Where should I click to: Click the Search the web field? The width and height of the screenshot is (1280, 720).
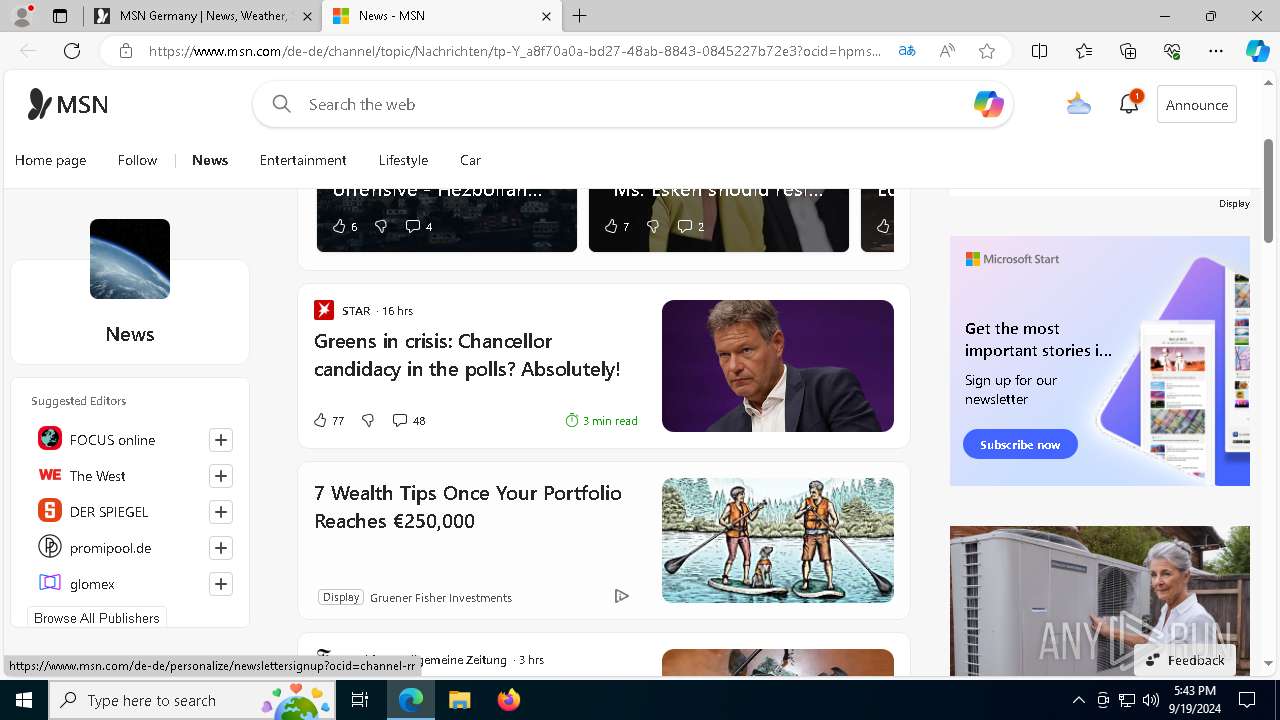[632, 104]
